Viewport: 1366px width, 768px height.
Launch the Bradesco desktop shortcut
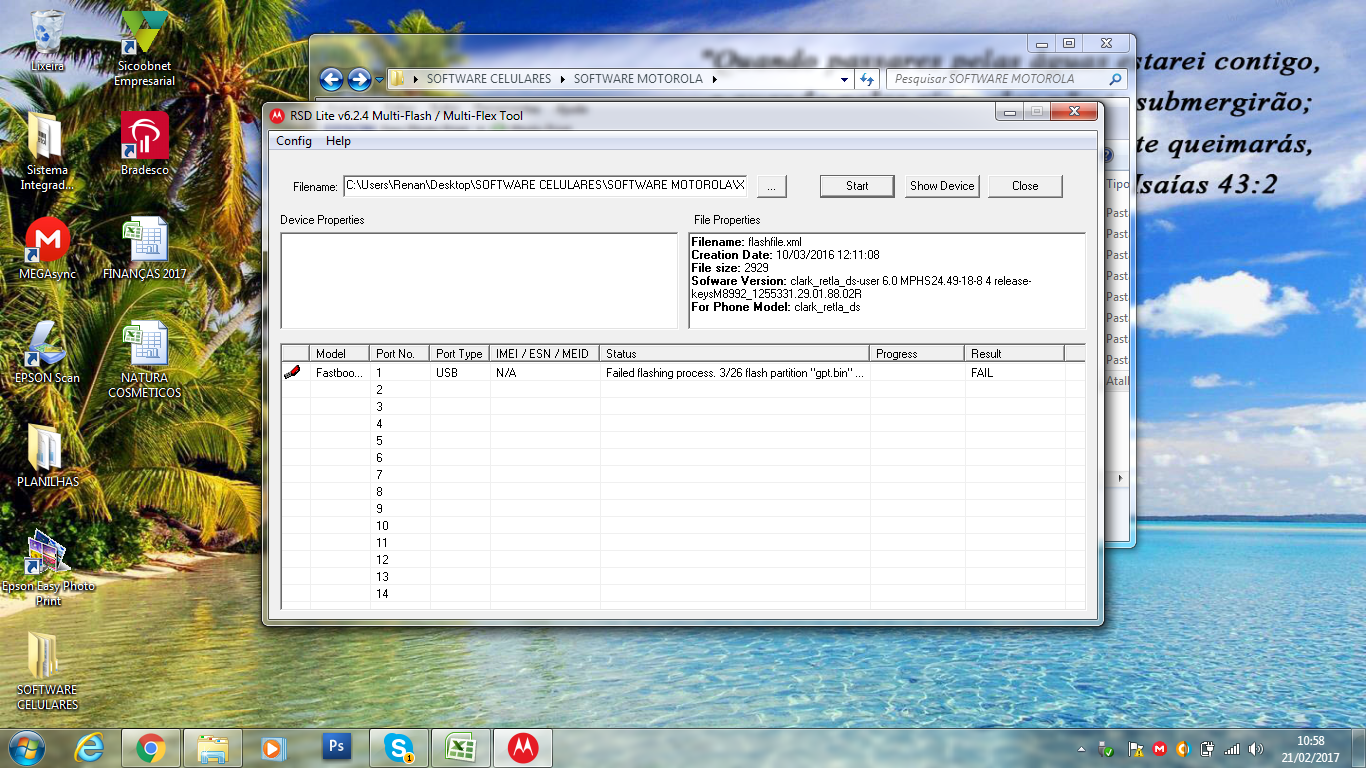pos(145,143)
